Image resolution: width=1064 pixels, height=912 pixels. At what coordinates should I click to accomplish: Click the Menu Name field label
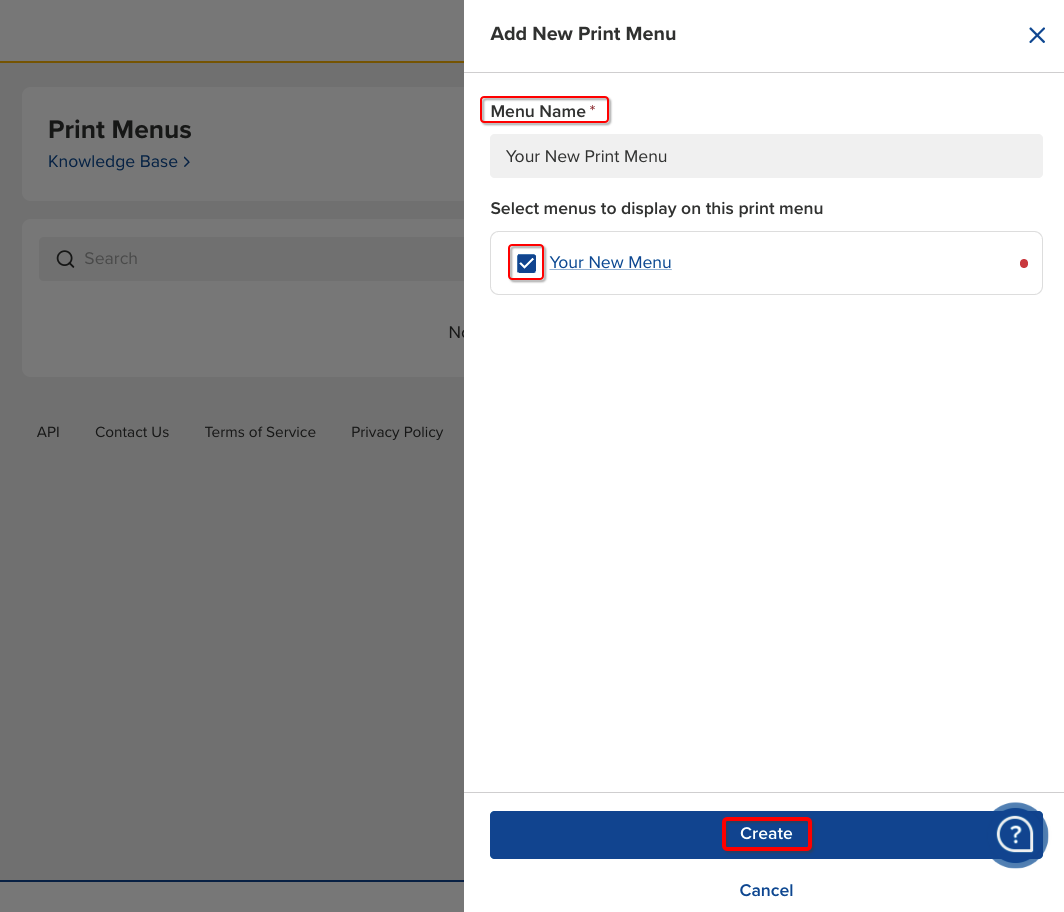pyautogui.click(x=538, y=111)
